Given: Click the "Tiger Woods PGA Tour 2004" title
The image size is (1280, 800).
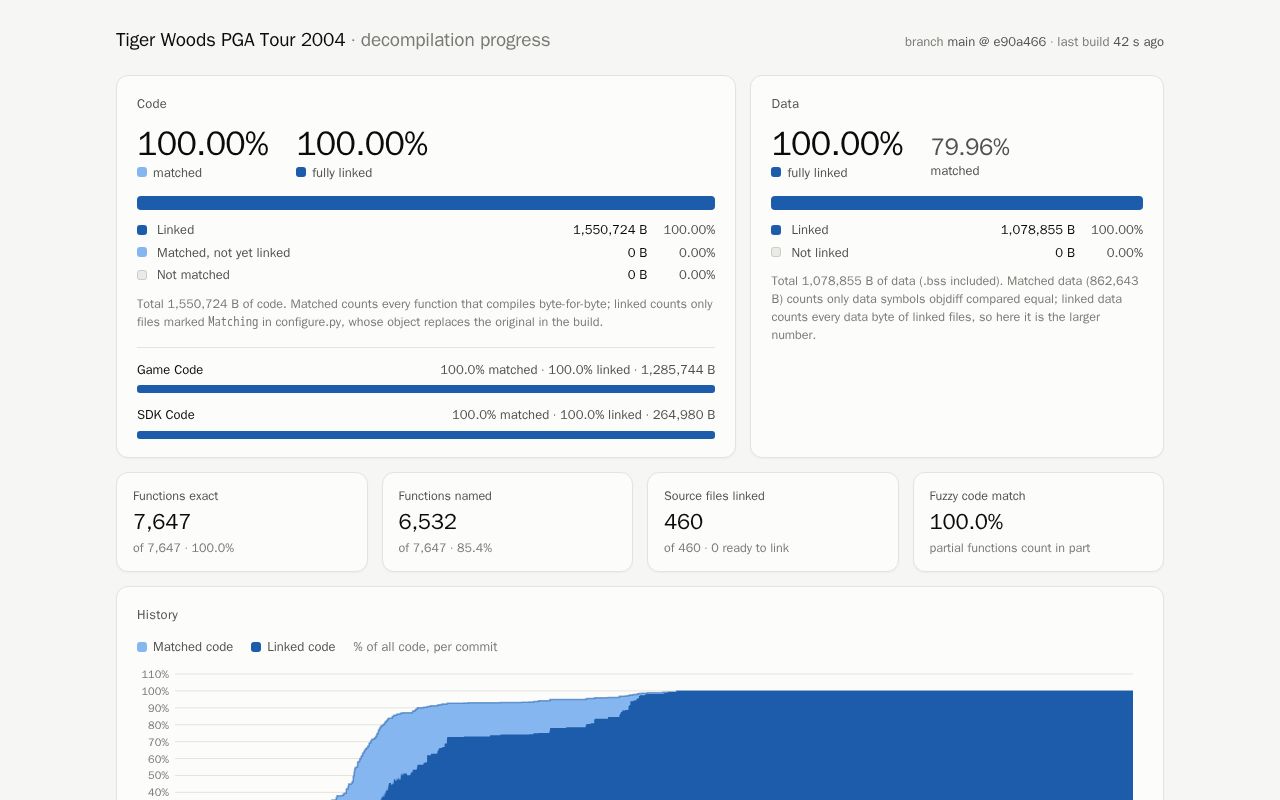Looking at the screenshot, I should coord(230,40).
